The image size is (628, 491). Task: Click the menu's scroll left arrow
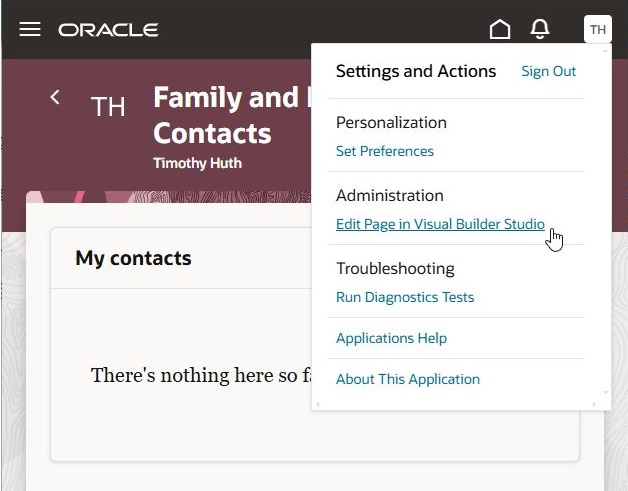click(x=318, y=404)
